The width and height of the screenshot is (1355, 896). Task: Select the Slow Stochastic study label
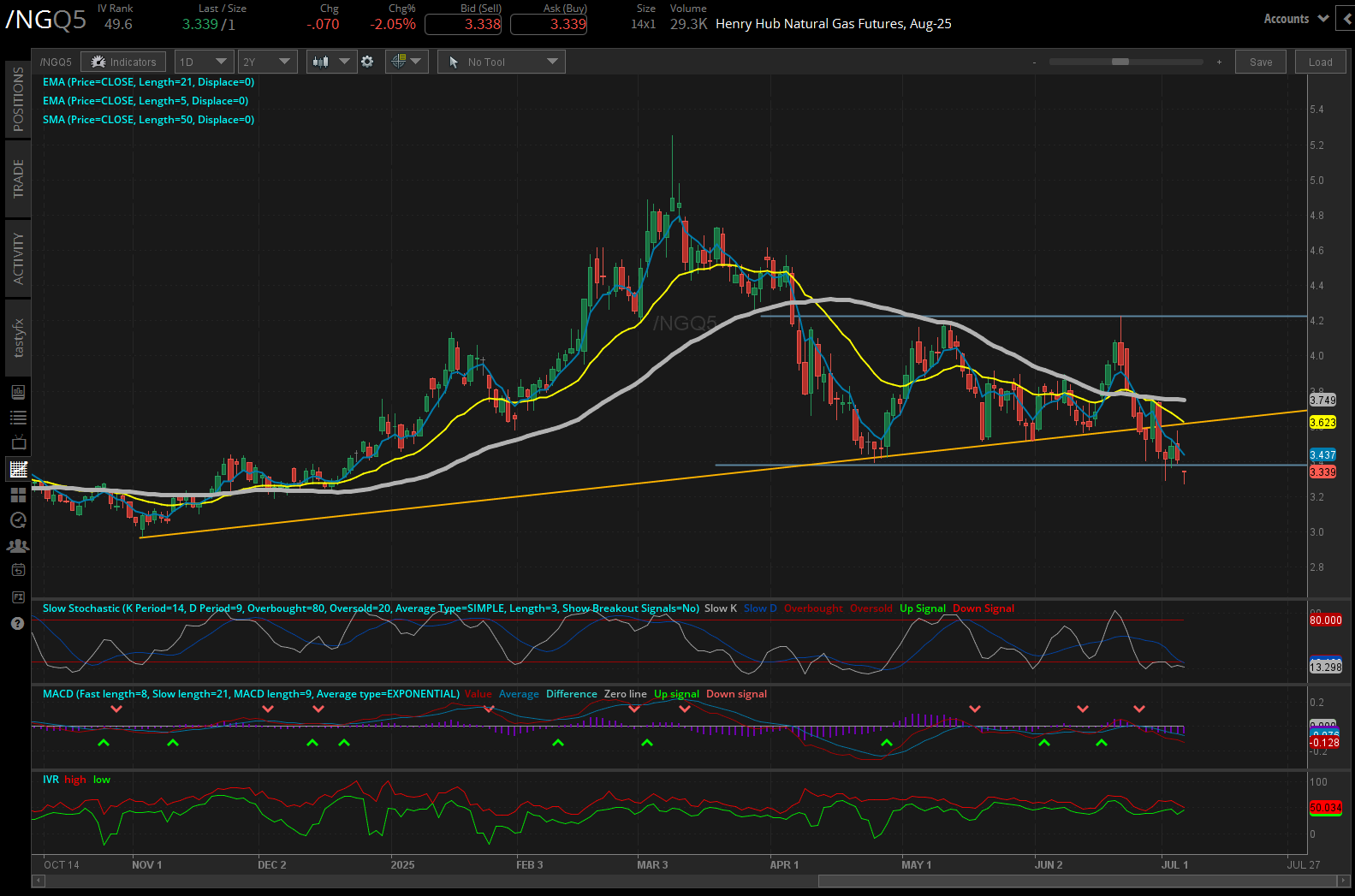click(371, 608)
